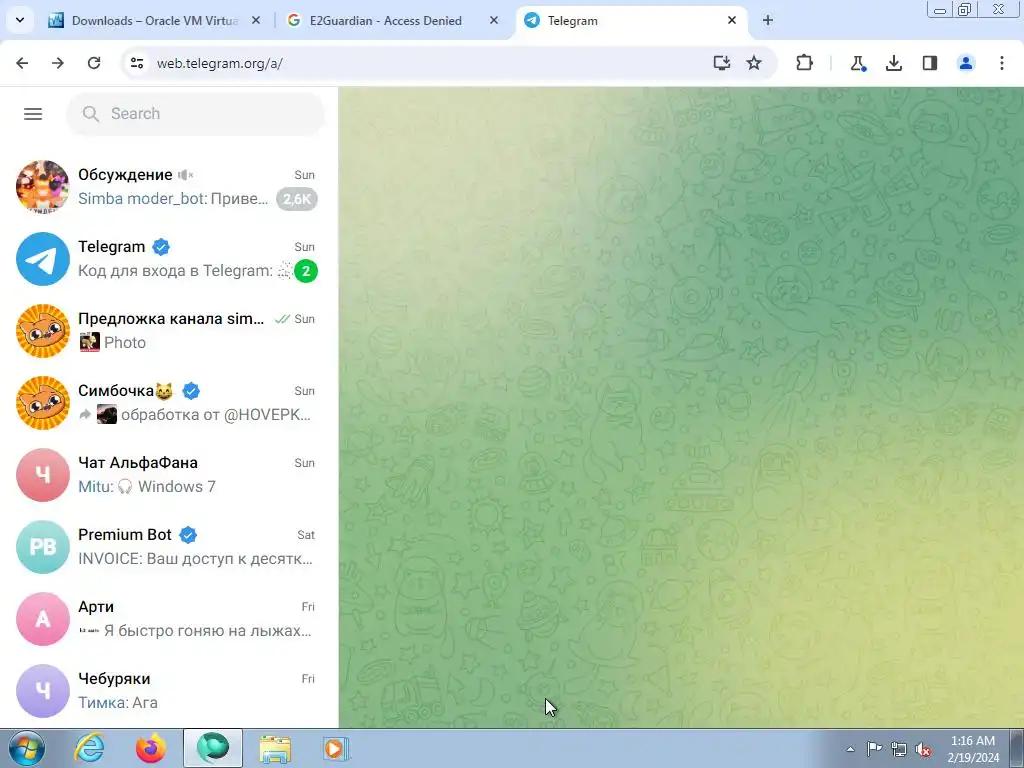Expand the tab search dropdown
Image resolution: width=1024 pixels, height=768 pixels.
(x=20, y=20)
